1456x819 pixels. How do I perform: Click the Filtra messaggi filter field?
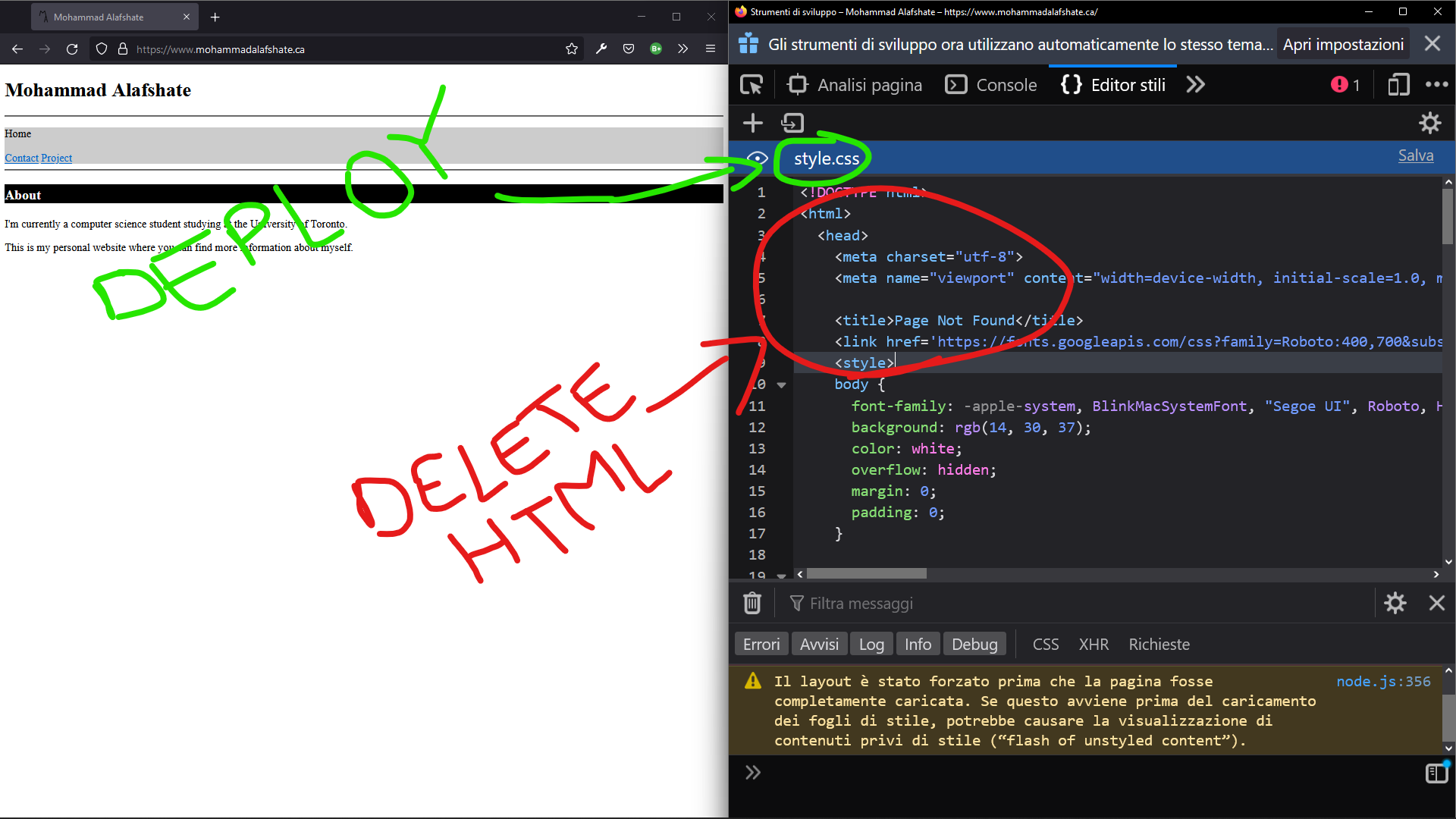[1077, 603]
